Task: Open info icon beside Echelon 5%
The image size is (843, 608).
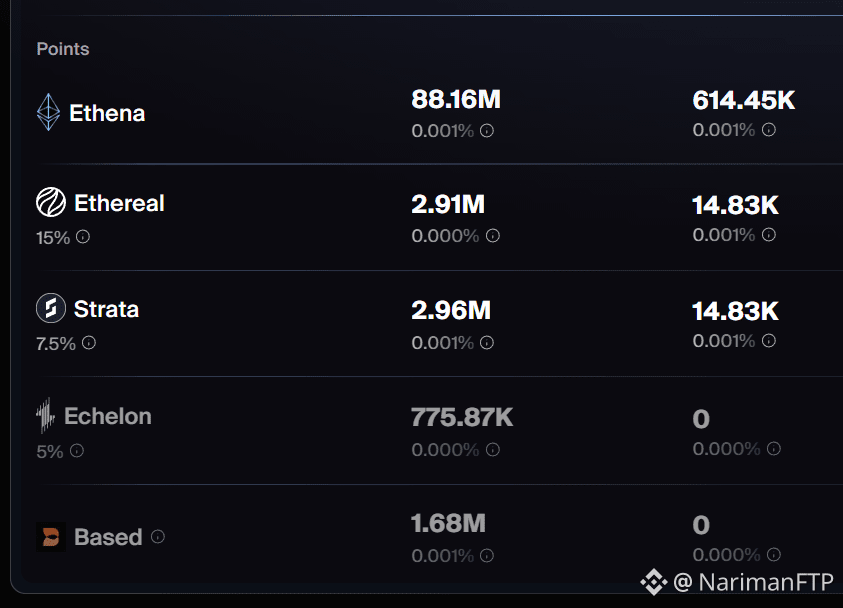Action: click(77, 450)
